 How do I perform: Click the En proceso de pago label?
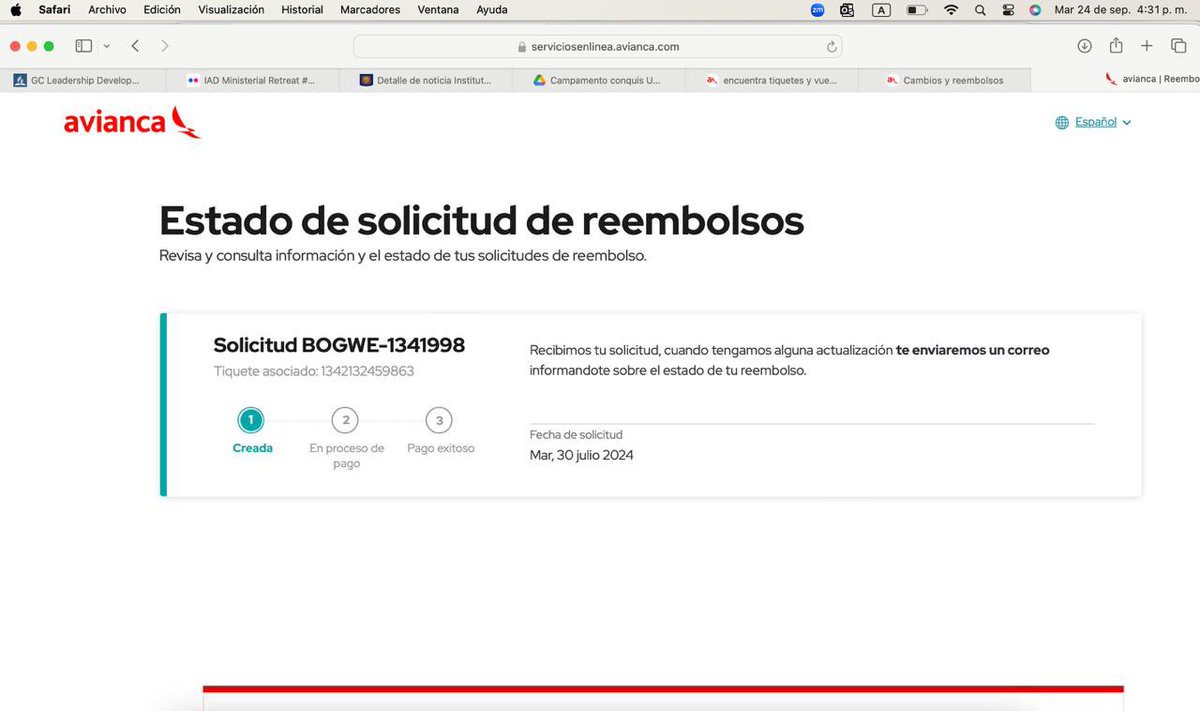pyautogui.click(x=346, y=456)
